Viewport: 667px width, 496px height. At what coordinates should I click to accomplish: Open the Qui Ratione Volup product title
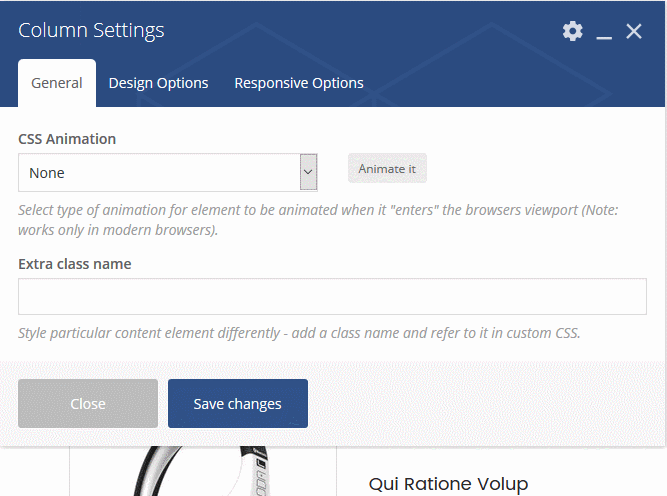click(x=448, y=484)
